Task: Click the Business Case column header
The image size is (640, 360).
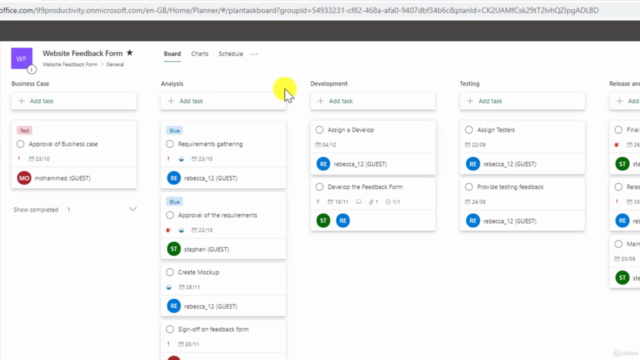Action: click(30, 84)
